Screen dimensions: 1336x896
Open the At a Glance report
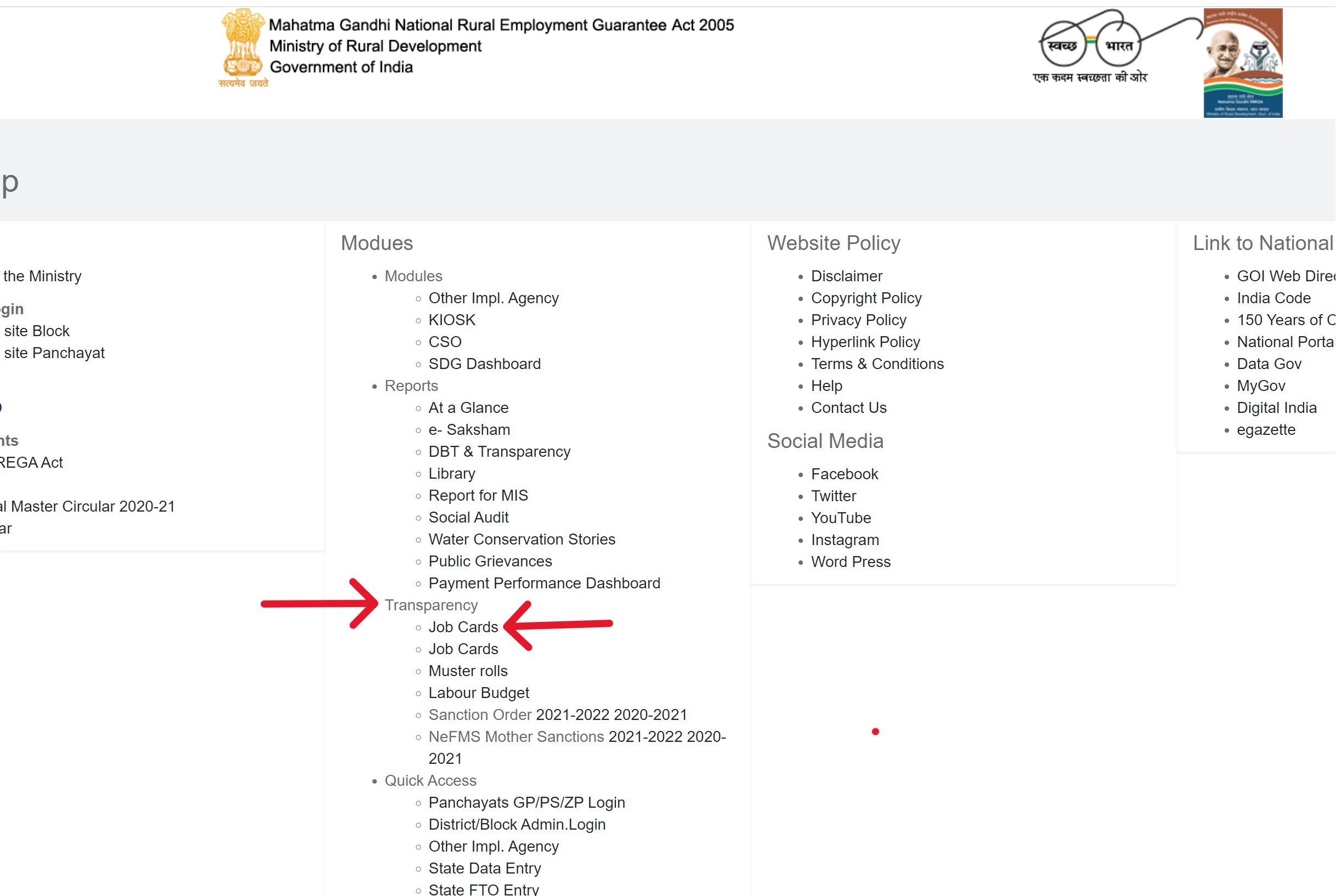[x=468, y=408]
